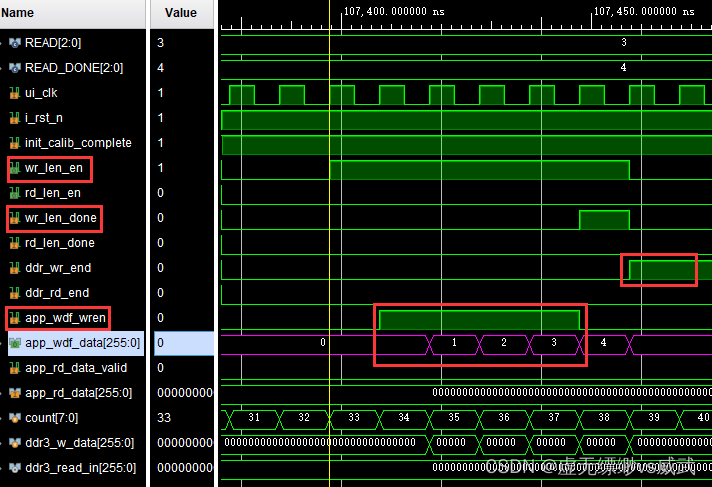Click the app_wdf_wren signal icon

tap(14, 318)
